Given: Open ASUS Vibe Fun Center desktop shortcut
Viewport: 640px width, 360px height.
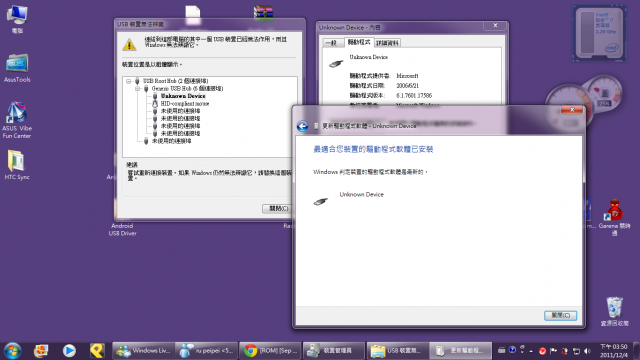Looking at the screenshot, I should [16, 120].
